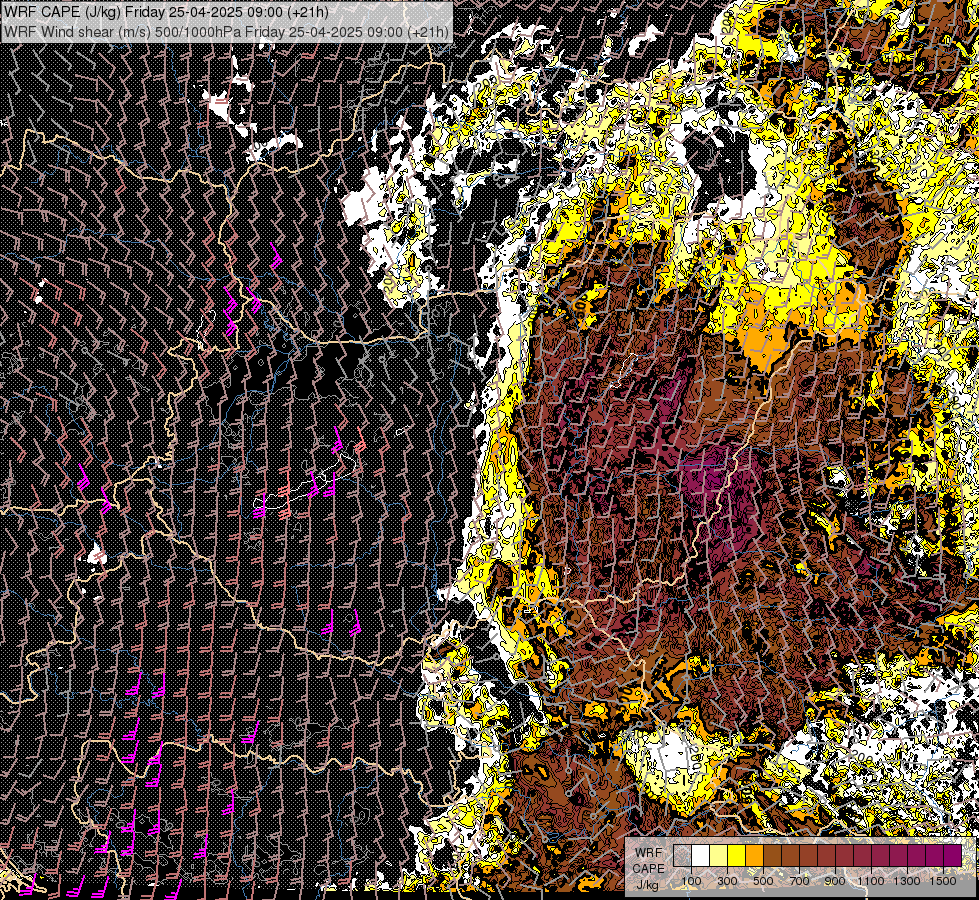Select the pale yellow legend swatch
This screenshot has height=900, width=979.
[719, 855]
